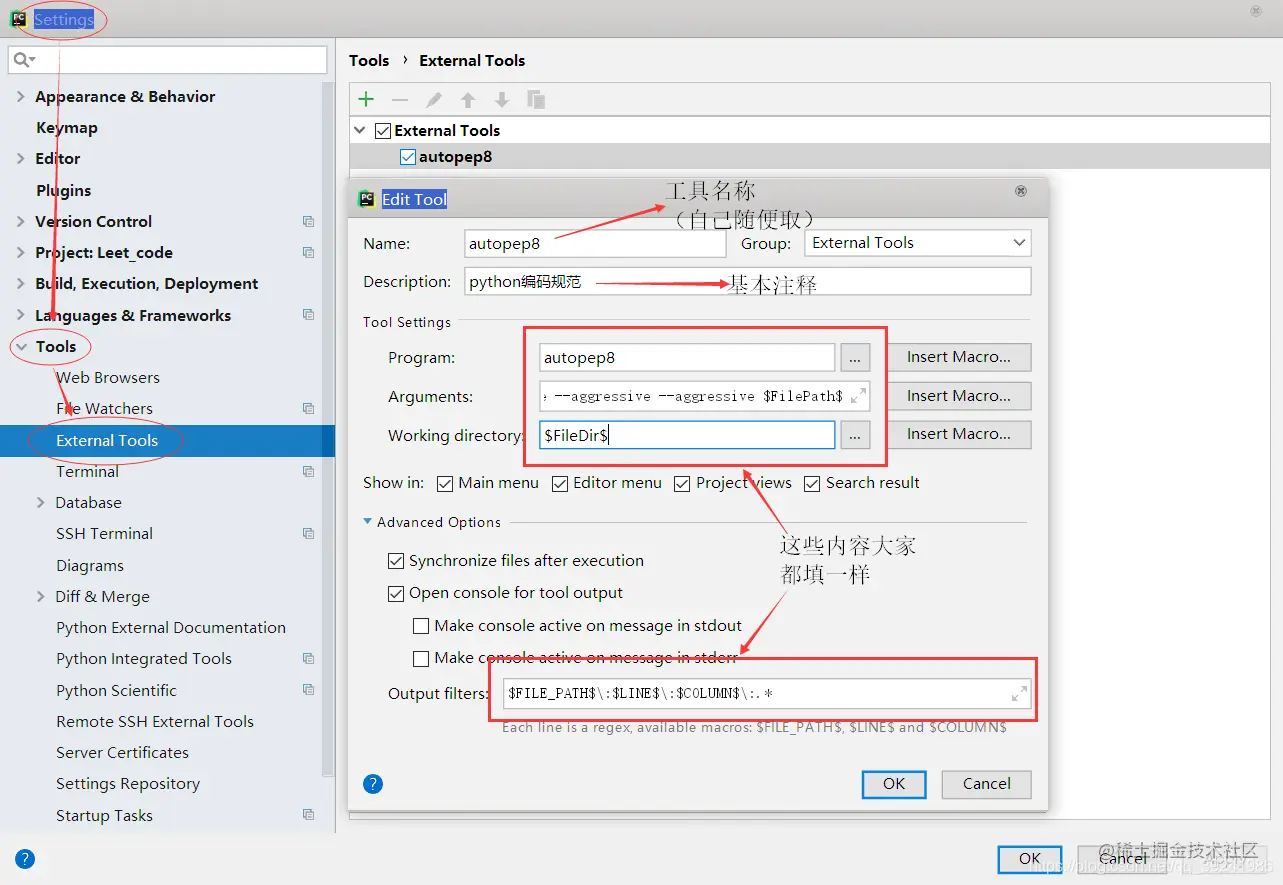Open help in the Settings window
Viewport: 1283px width, 885px height.
(x=25, y=858)
